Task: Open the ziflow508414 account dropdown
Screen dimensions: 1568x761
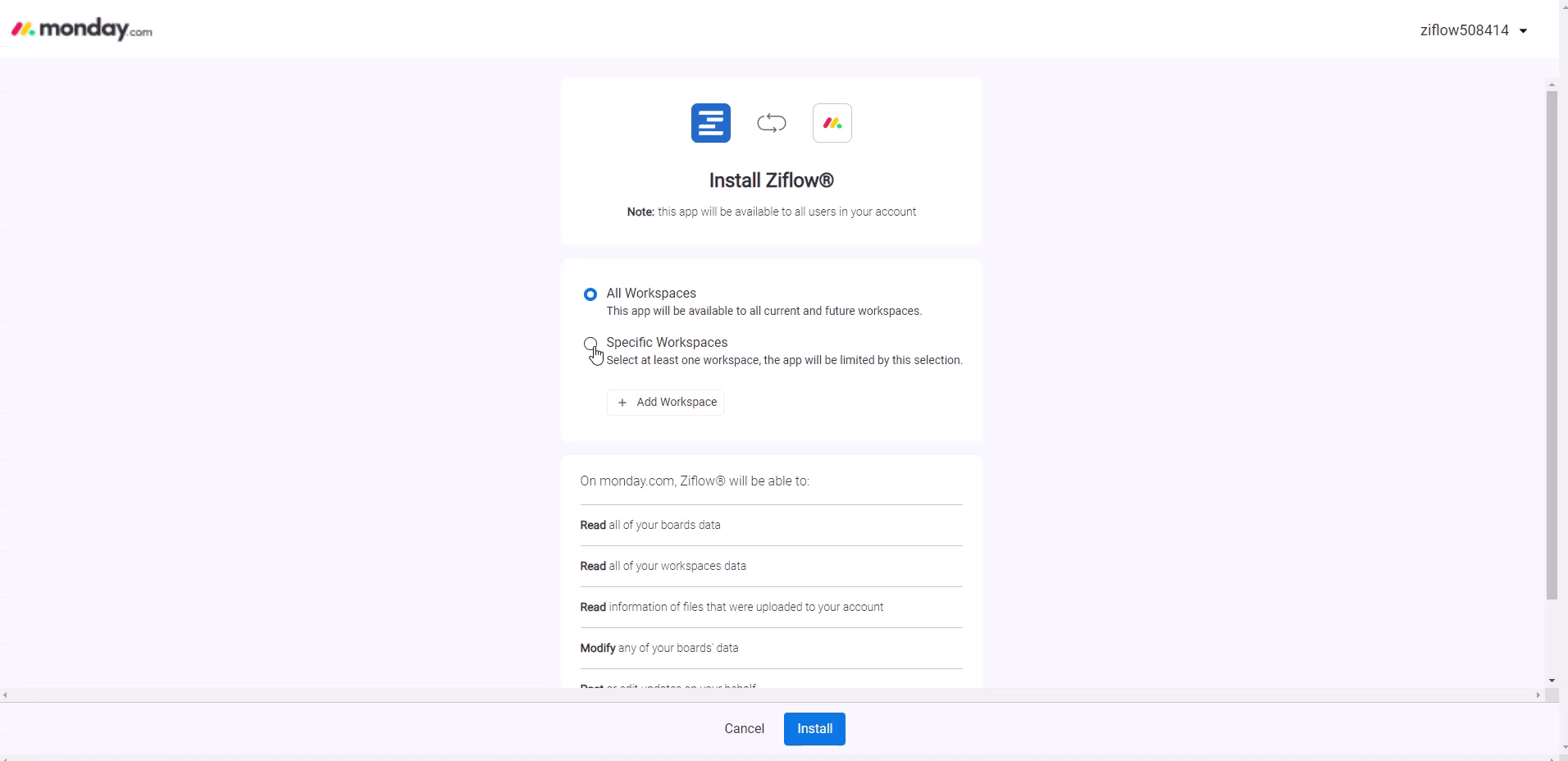Action: point(1474,30)
